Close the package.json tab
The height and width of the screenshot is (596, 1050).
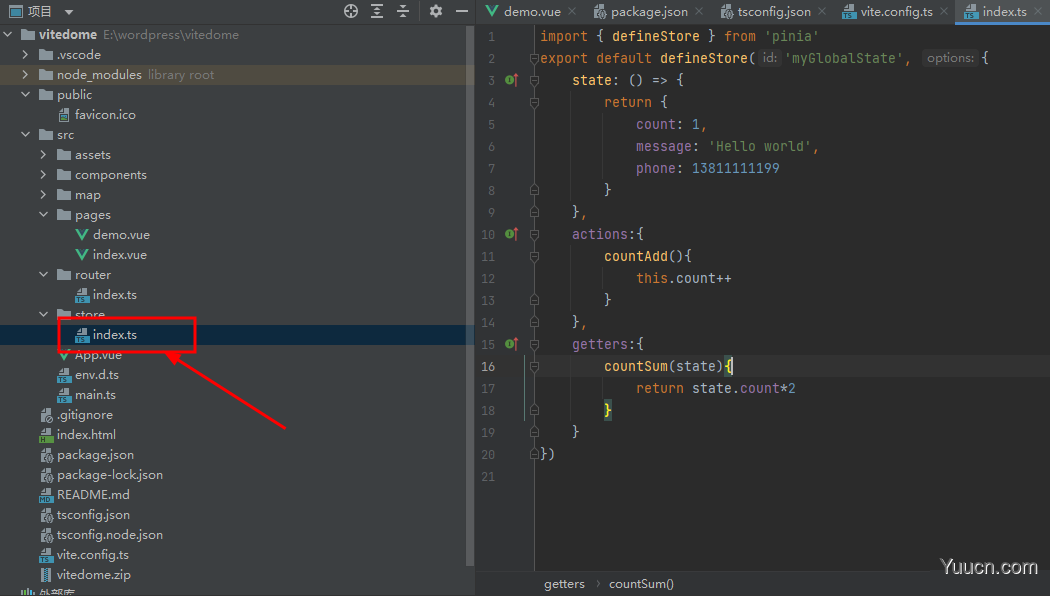pyautogui.click(x=699, y=11)
